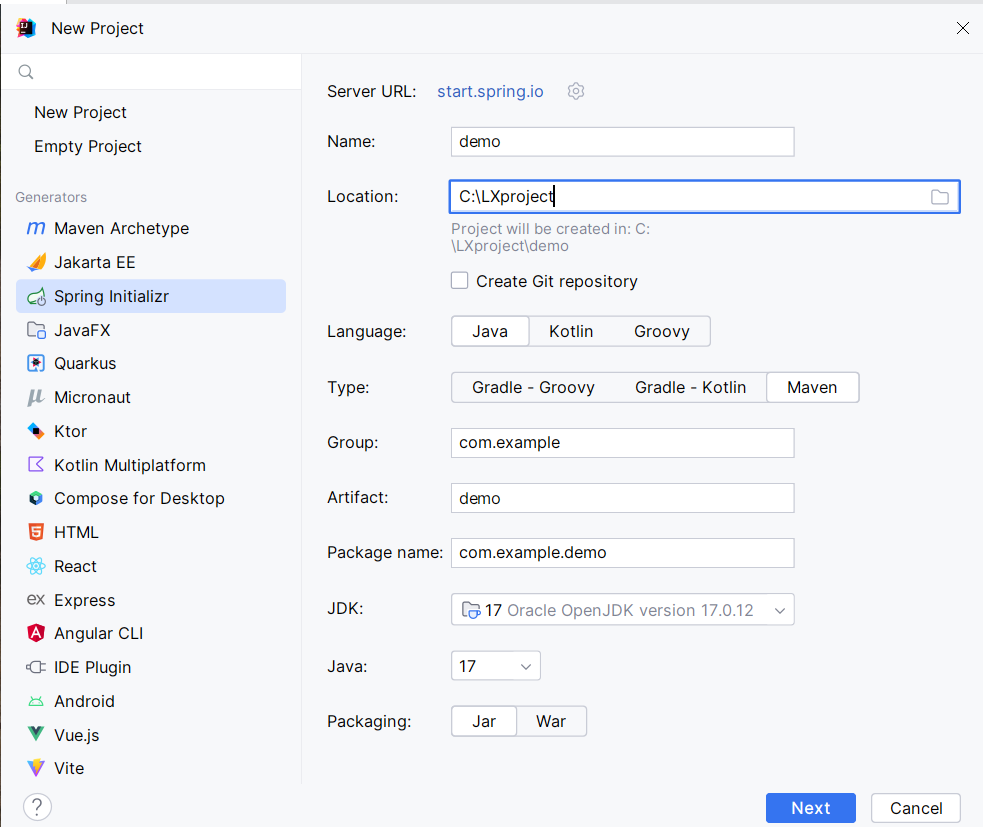Select Compose for Desktop generator
The image size is (983, 827).
coord(151,498)
